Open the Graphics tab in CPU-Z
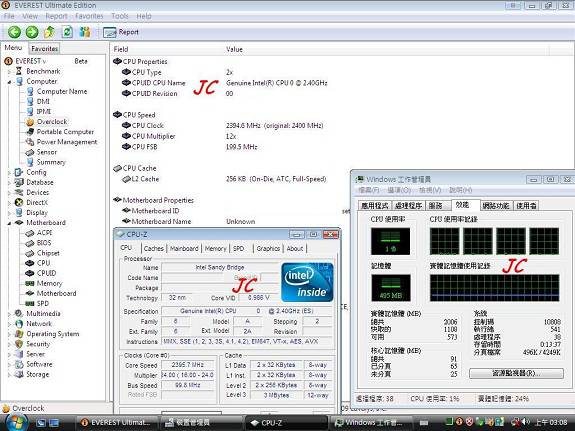The height and width of the screenshot is (431, 575). click(x=268, y=248)
